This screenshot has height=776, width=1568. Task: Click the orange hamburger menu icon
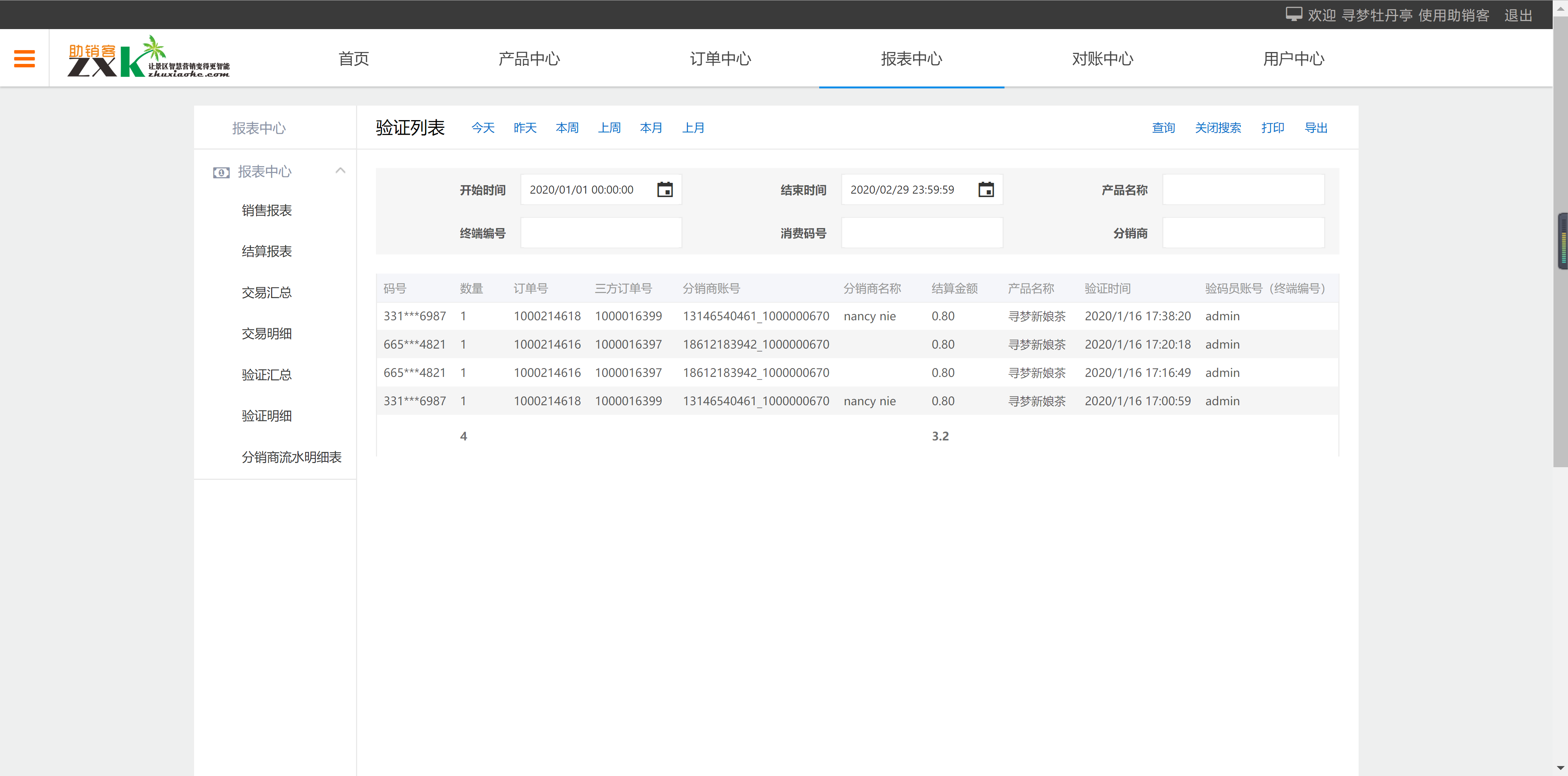point(24,59)
